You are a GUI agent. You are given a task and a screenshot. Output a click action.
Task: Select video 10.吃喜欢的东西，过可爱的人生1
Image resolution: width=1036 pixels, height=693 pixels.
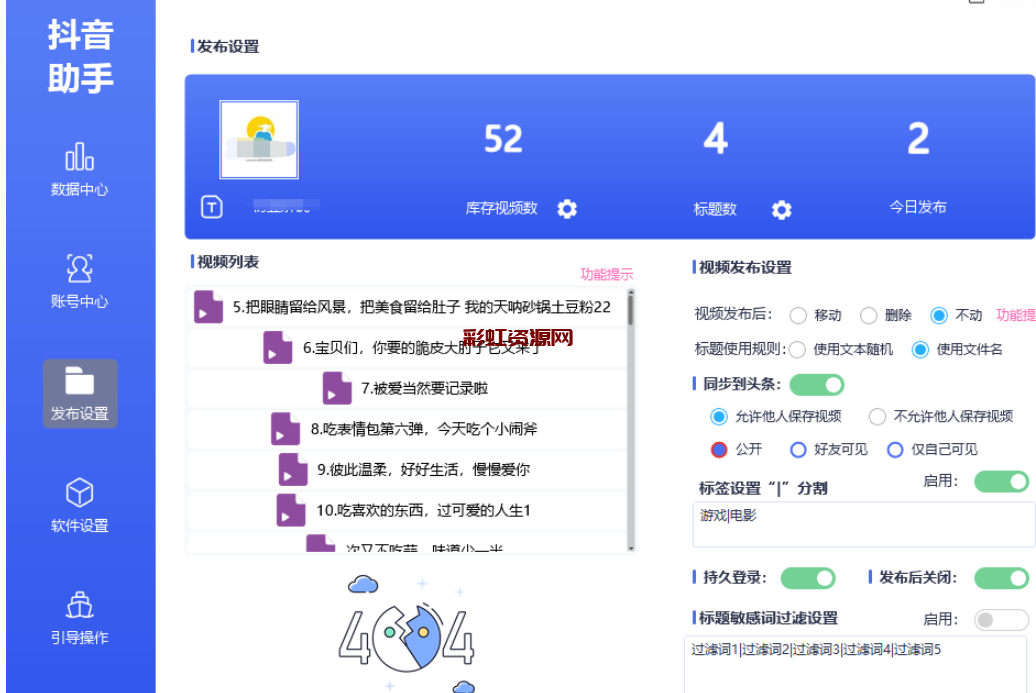coord(422,510)
